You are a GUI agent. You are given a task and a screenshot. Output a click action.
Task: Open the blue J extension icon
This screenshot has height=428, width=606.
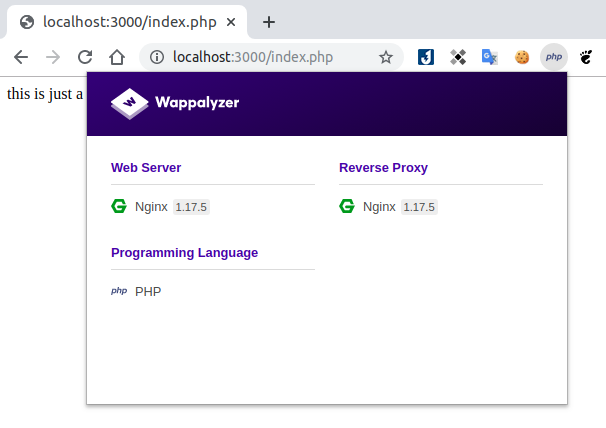click(x=426, y=57)
